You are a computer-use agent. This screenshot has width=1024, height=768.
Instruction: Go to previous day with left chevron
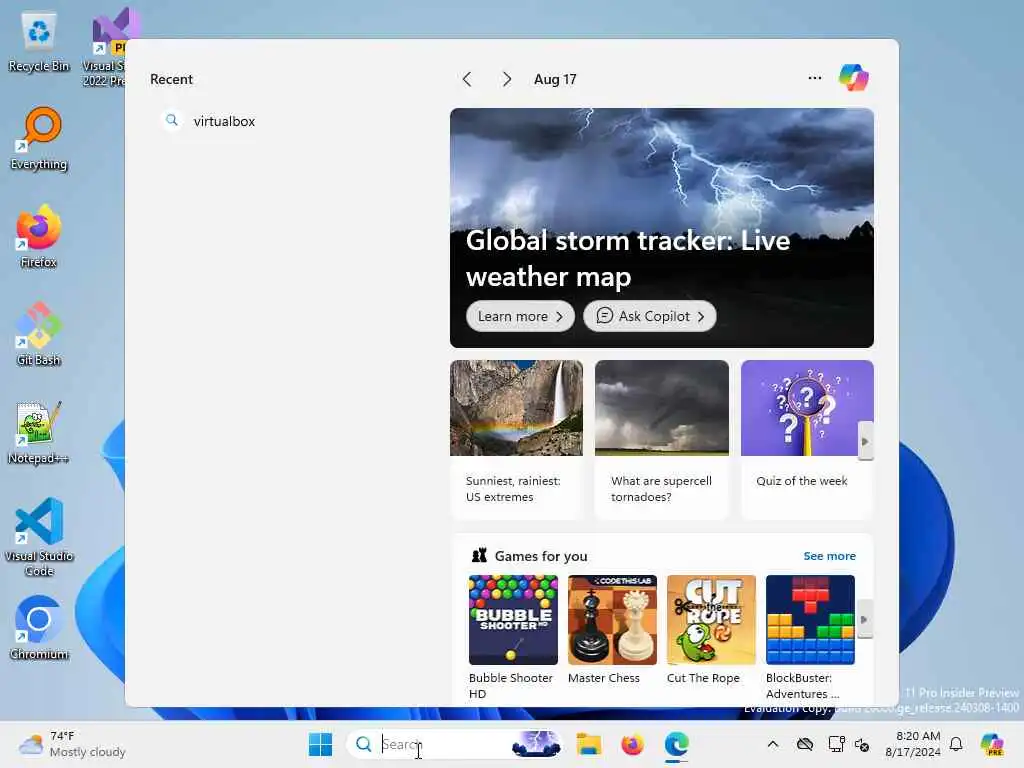467,79
